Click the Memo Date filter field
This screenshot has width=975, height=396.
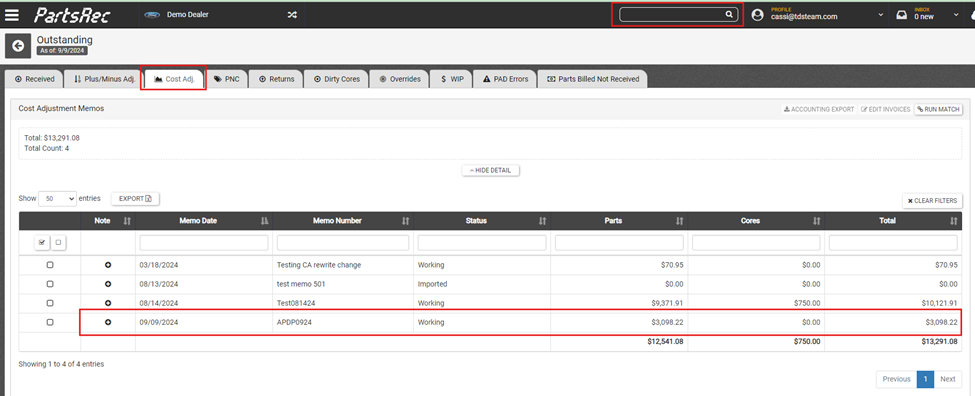click(204, 242)
